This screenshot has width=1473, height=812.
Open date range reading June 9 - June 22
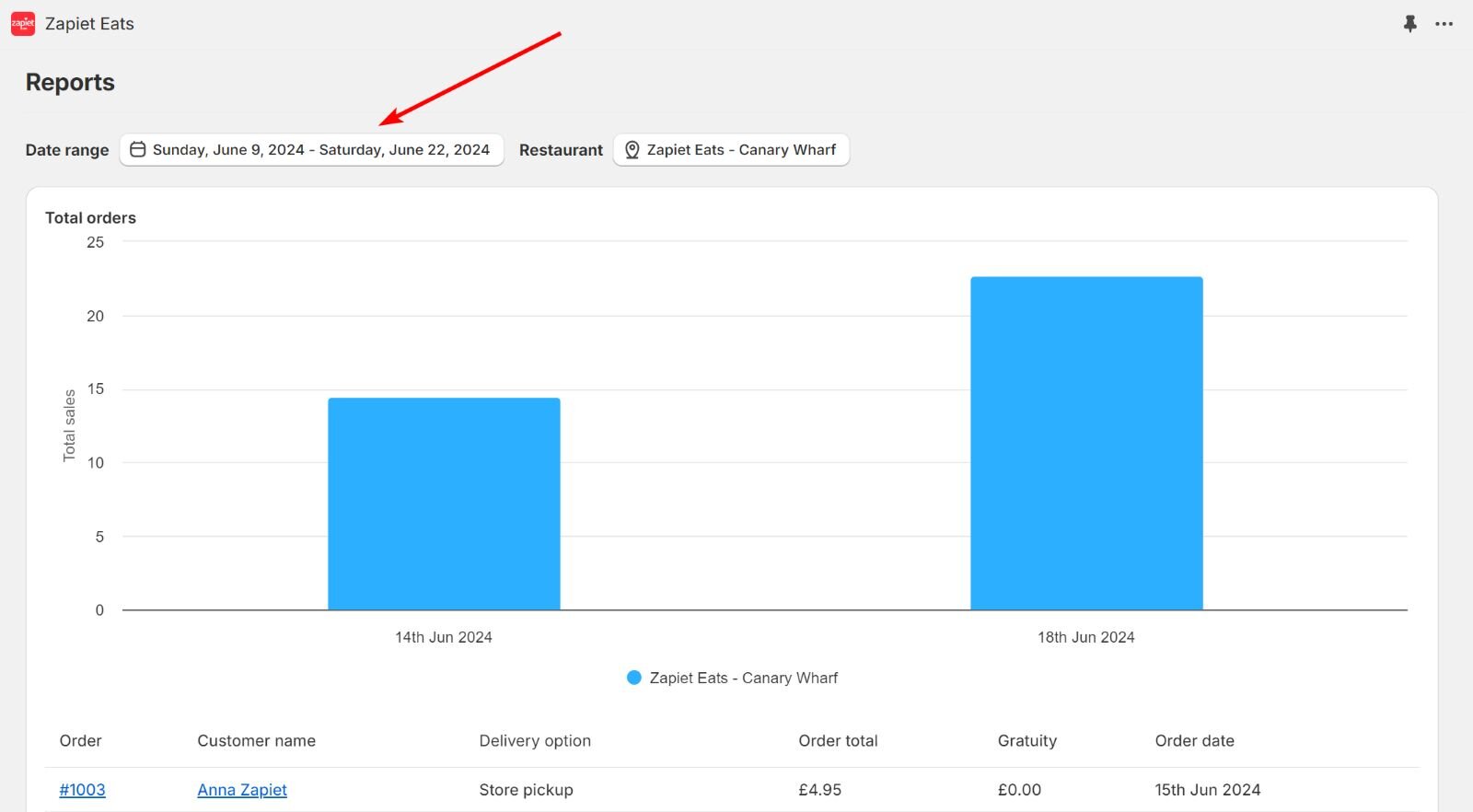pos(320,150)
